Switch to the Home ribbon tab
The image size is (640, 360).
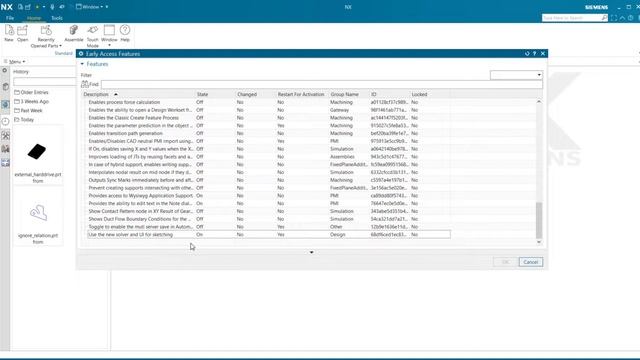click(33, 18)
